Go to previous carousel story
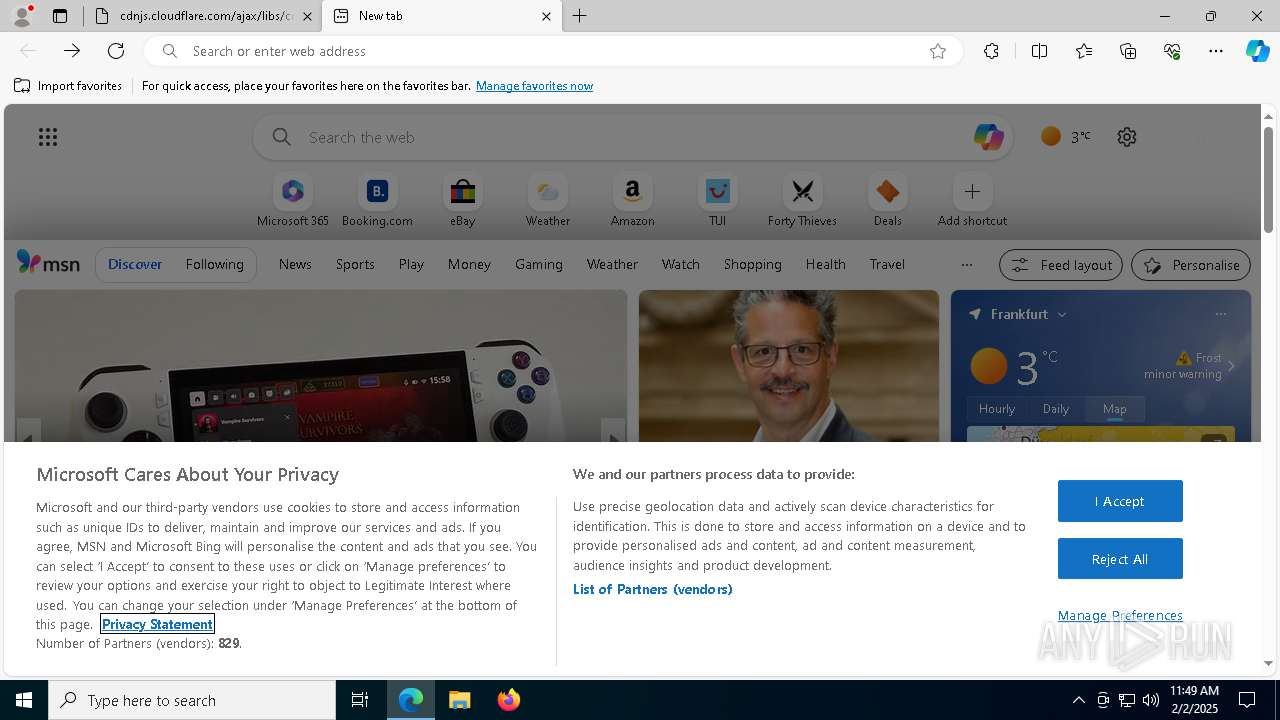The image size is (1280, 720). pos(28,431)
